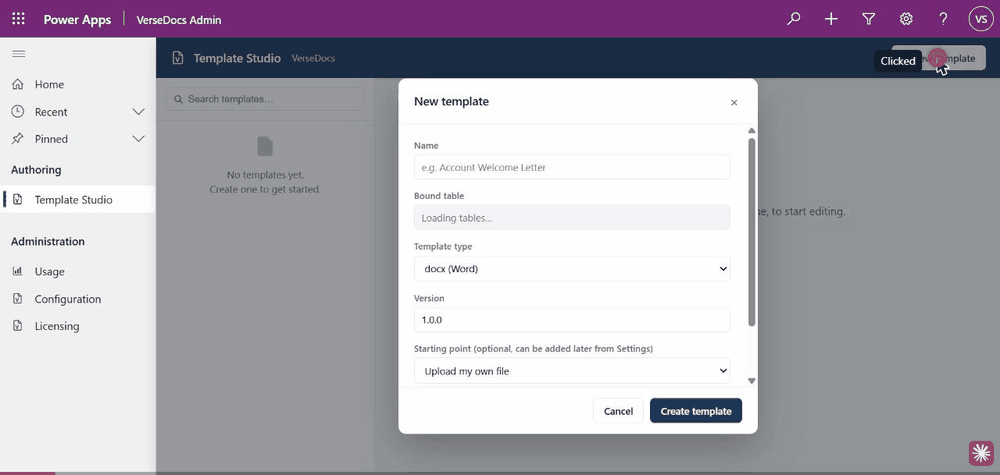
Task: Open the advanced find filter icon
Action: coord(868,19)
